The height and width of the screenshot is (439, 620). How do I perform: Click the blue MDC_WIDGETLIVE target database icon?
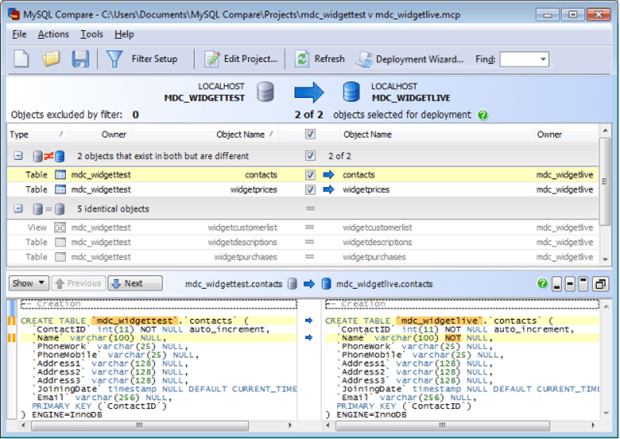click(351, 92)
